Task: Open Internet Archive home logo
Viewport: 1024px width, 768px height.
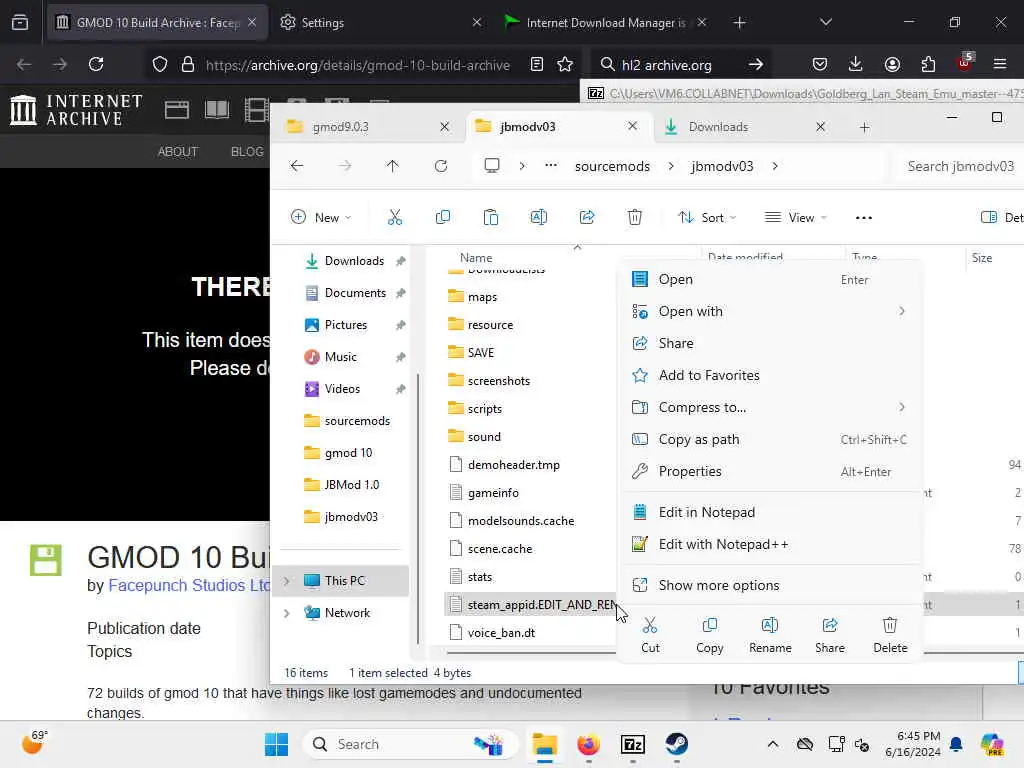Action: coord(76,109)
